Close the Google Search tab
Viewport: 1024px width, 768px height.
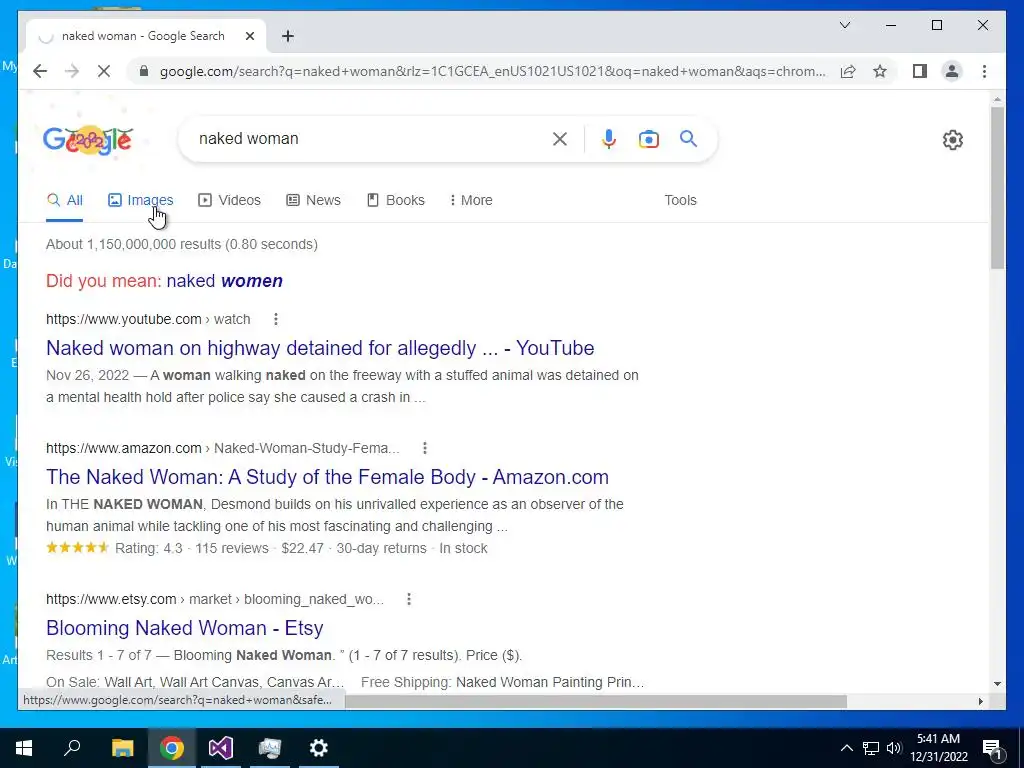click(x=249, y=36)
